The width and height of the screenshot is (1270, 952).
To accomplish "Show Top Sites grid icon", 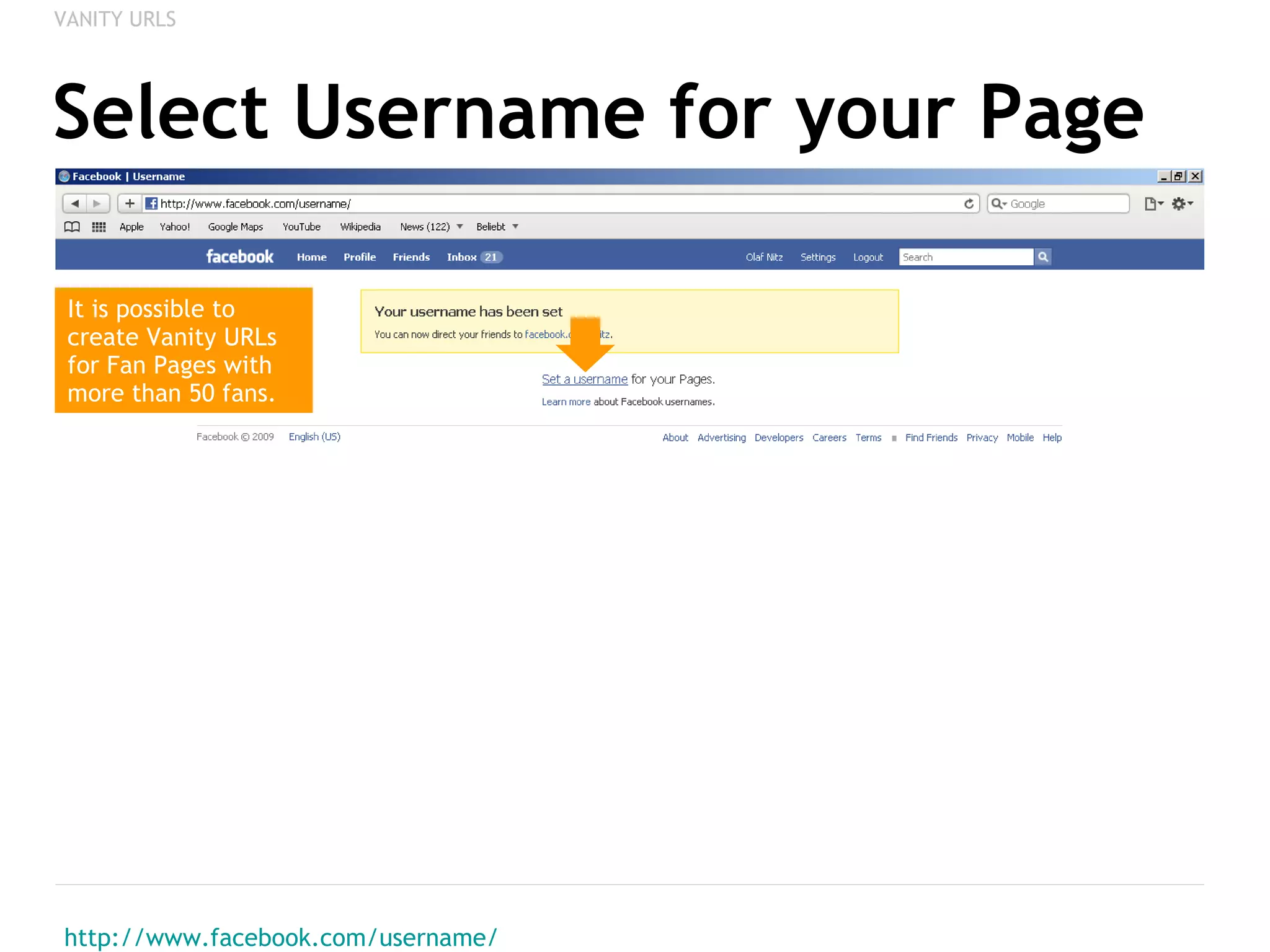I will 99,227.
